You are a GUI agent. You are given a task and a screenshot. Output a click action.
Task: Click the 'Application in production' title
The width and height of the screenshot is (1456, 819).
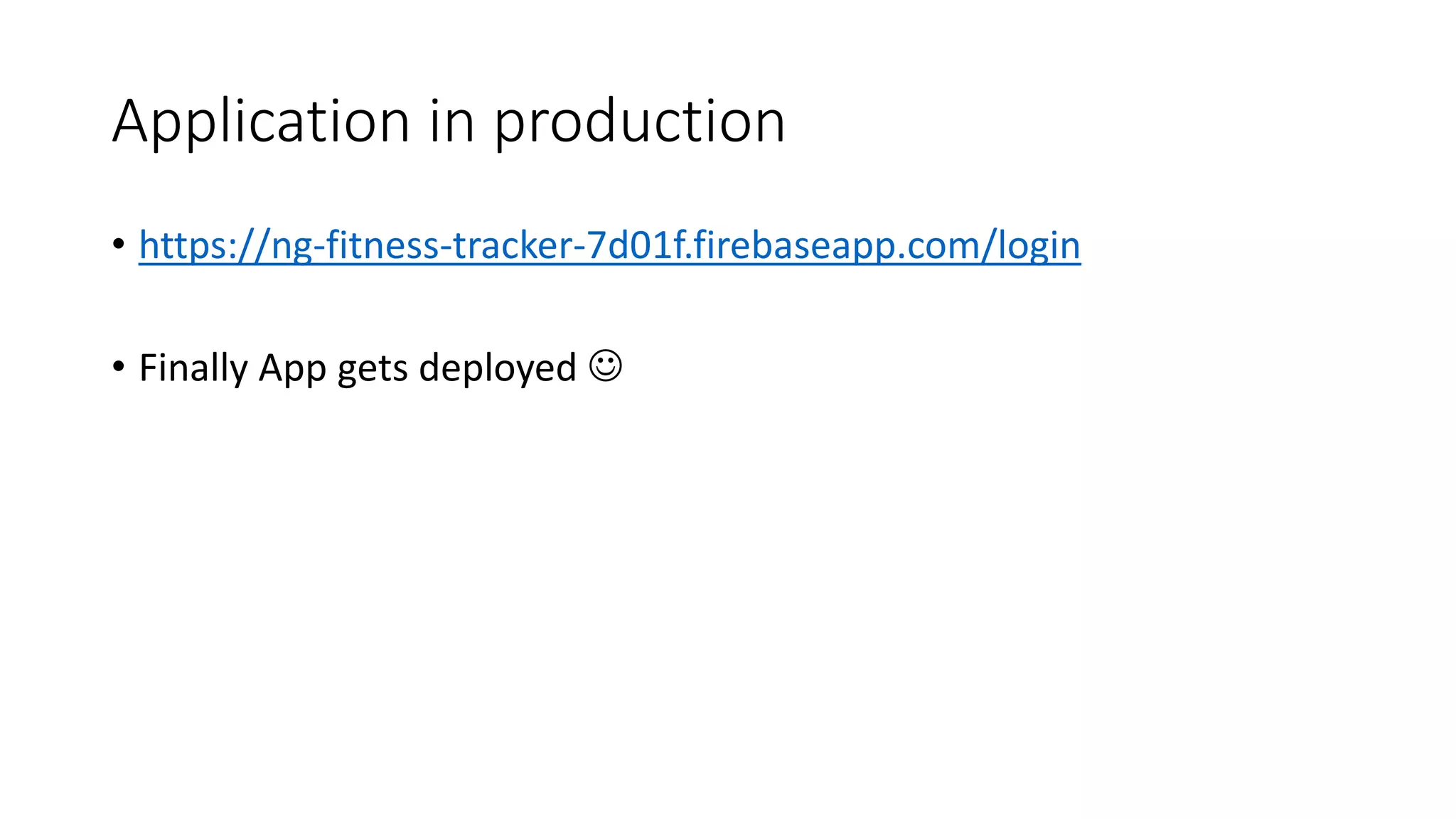[x=449, y=122]
